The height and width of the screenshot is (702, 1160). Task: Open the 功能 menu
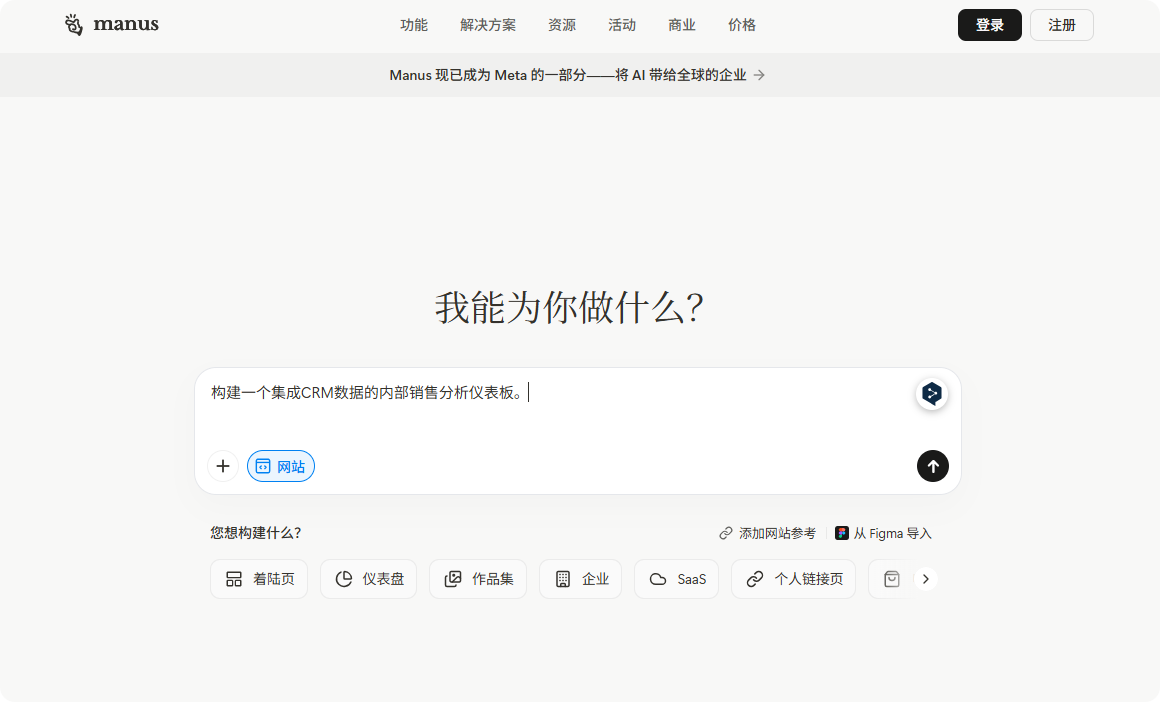click(414, 25)
